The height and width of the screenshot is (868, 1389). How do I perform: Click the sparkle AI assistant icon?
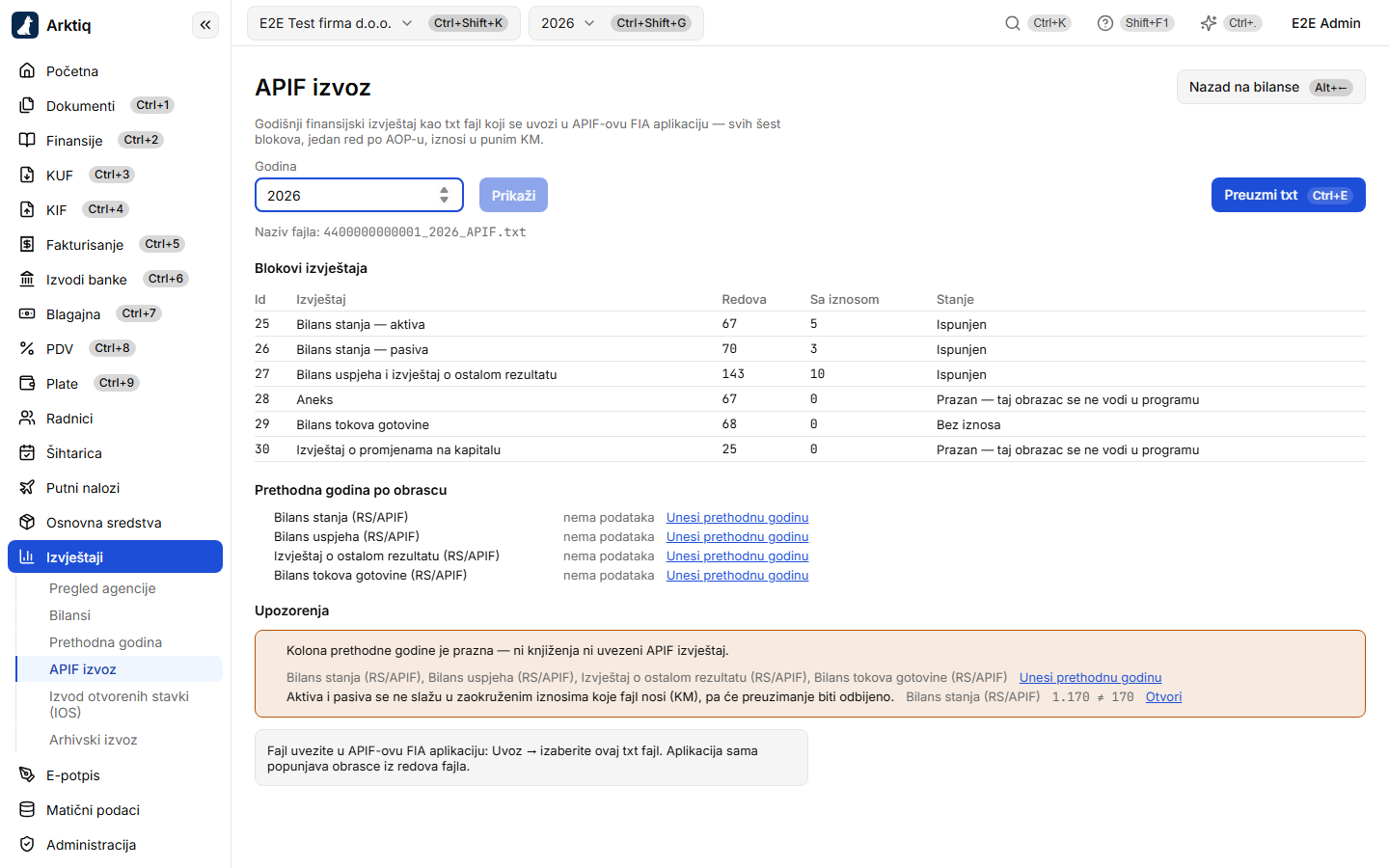(x=1209, y=23)
